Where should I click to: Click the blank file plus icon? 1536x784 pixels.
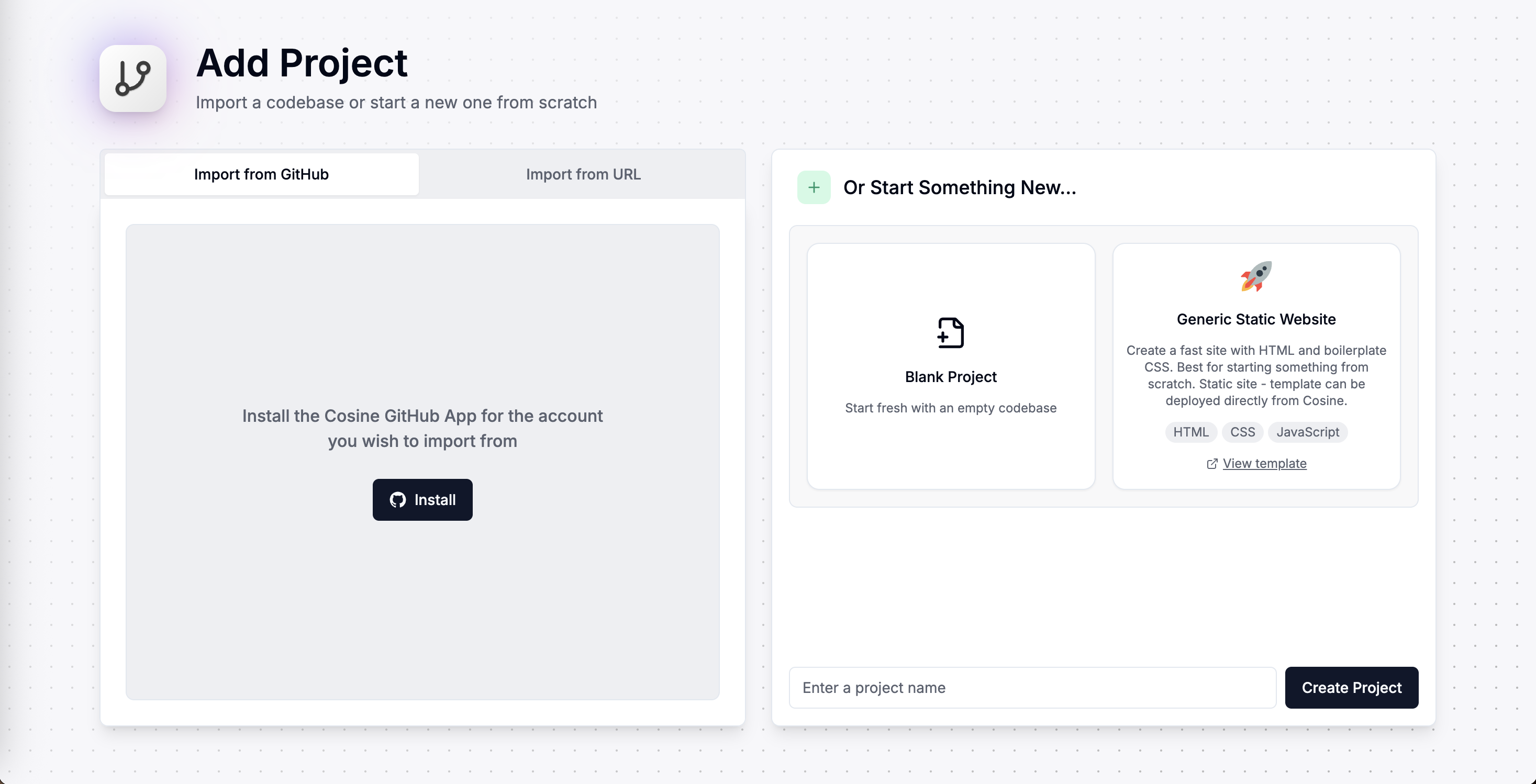coord(951,332)
